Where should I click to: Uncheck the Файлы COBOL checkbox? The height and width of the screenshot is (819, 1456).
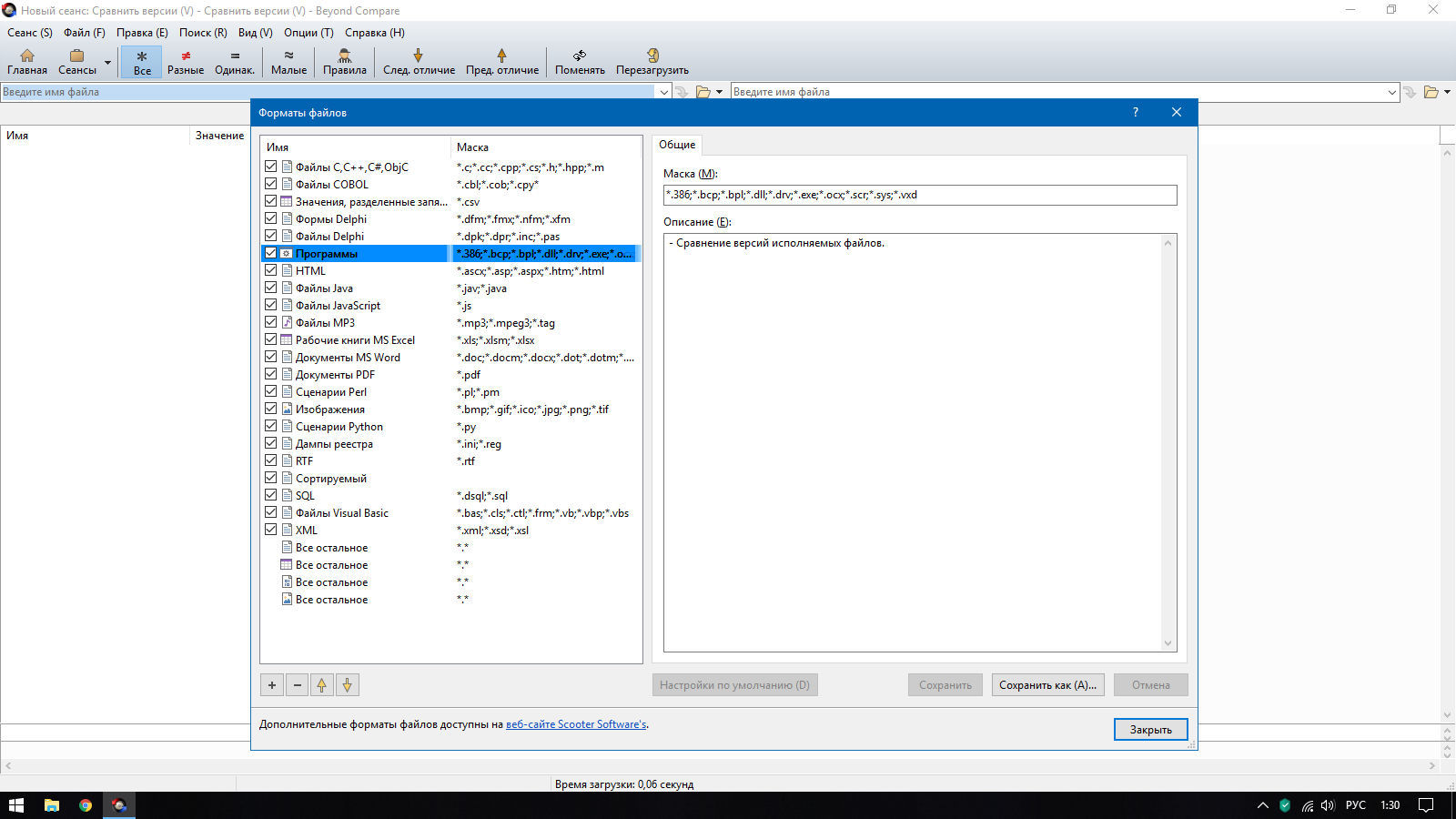[271, 184]
